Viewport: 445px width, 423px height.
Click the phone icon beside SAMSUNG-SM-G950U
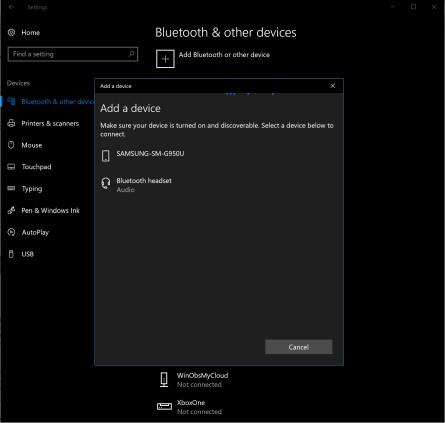pyautogui.click(x=106, y=156)
